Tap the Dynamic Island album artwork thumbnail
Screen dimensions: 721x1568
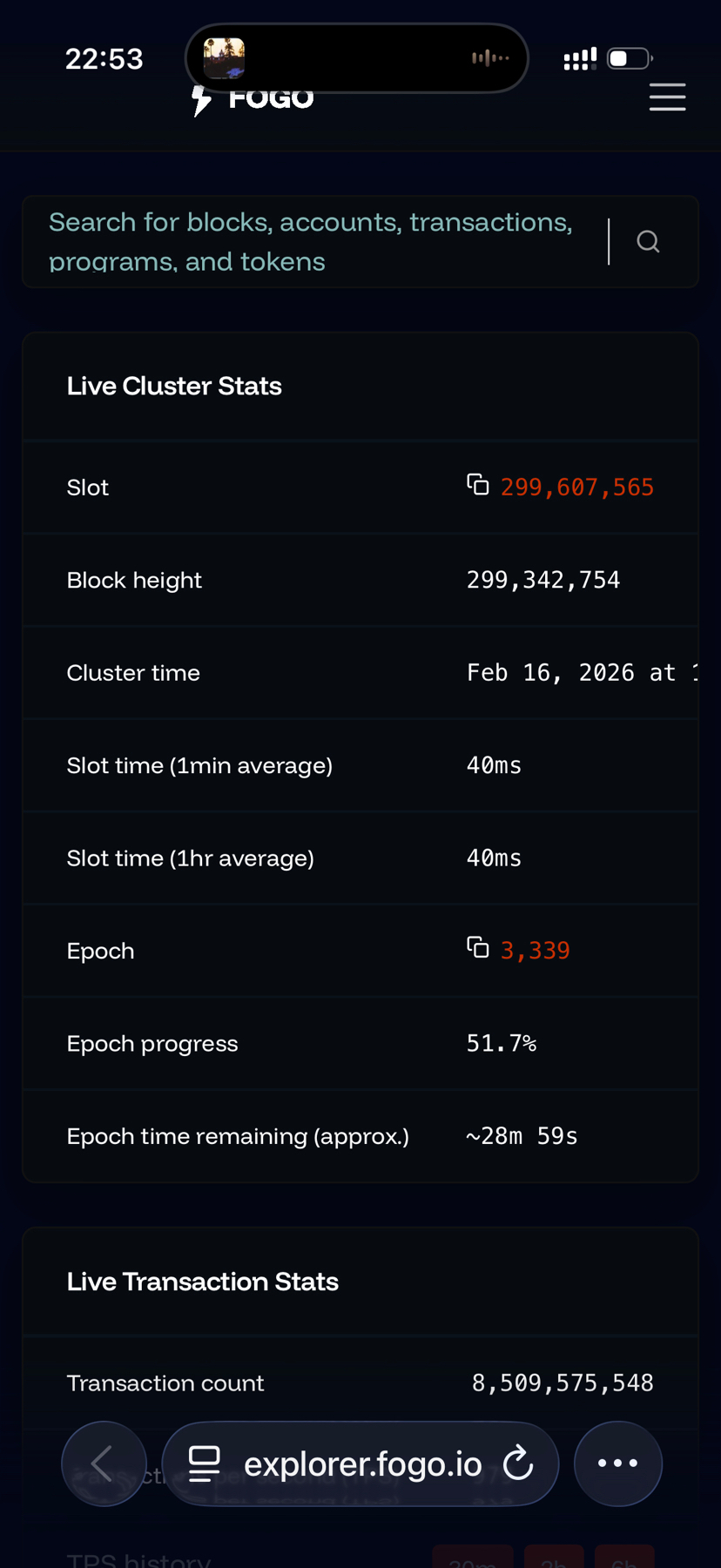click(x=224, y=58)
